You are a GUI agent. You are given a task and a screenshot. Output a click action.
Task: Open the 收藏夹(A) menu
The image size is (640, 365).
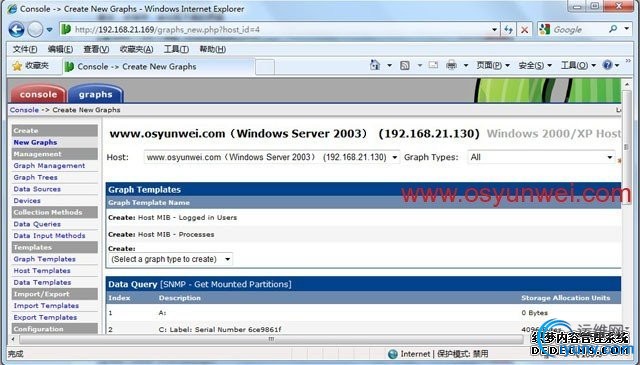[136, 49]
